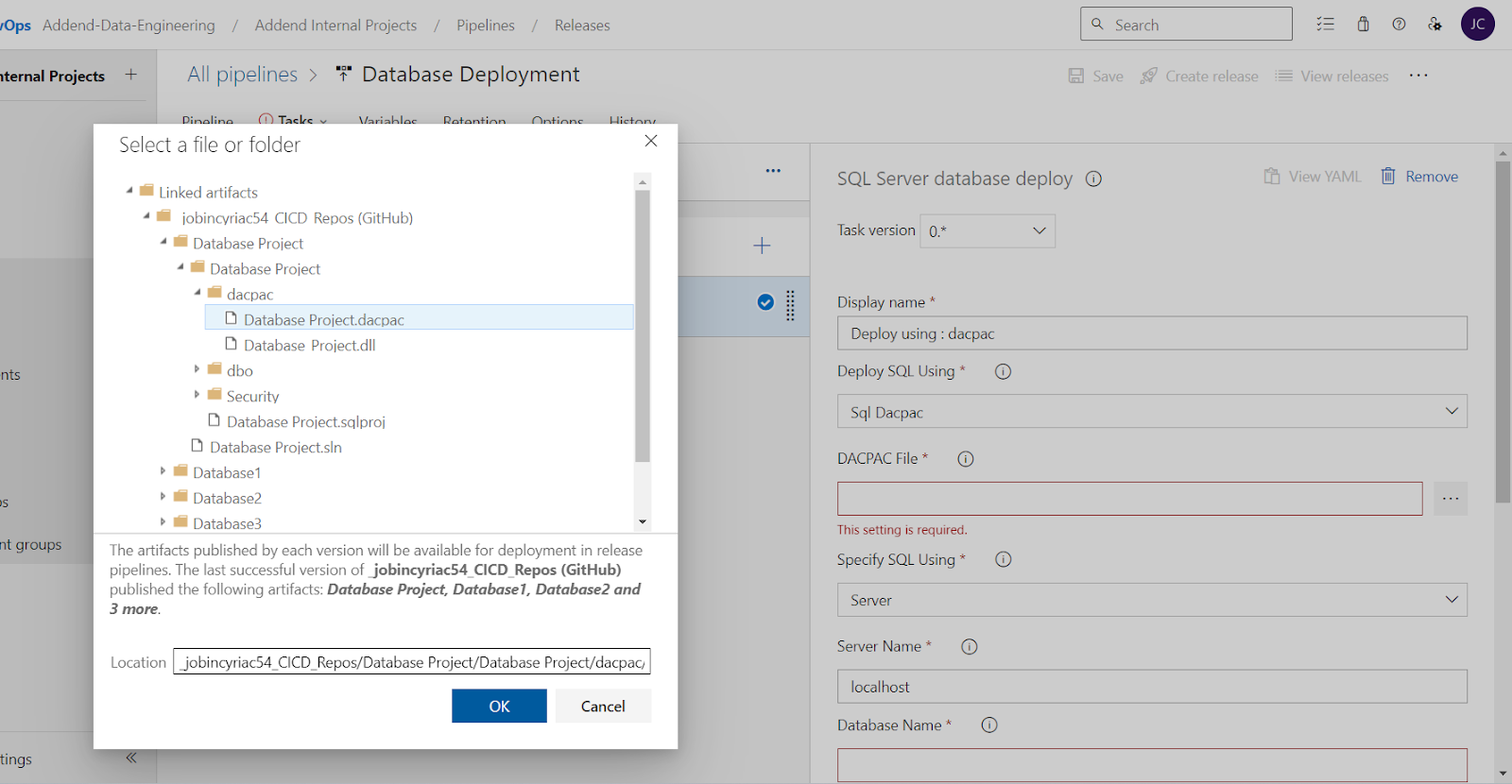Viewport: 1512px width, 784px height.
Task: Click the blue task checkmark icon
Action: (765, 302)
